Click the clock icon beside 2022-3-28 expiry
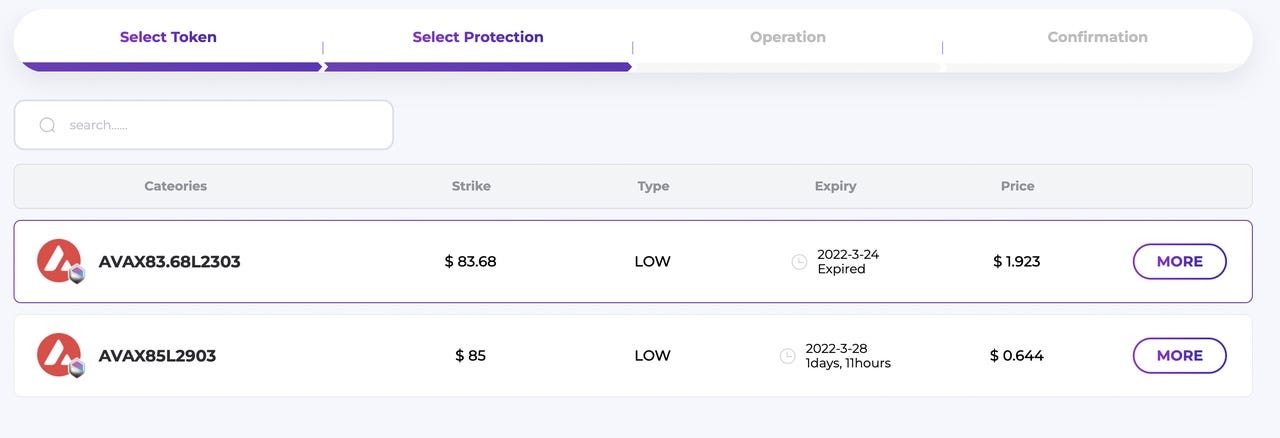Viewport: 1280px width, 438px height. pyautogui.click(x=787, y=356)
